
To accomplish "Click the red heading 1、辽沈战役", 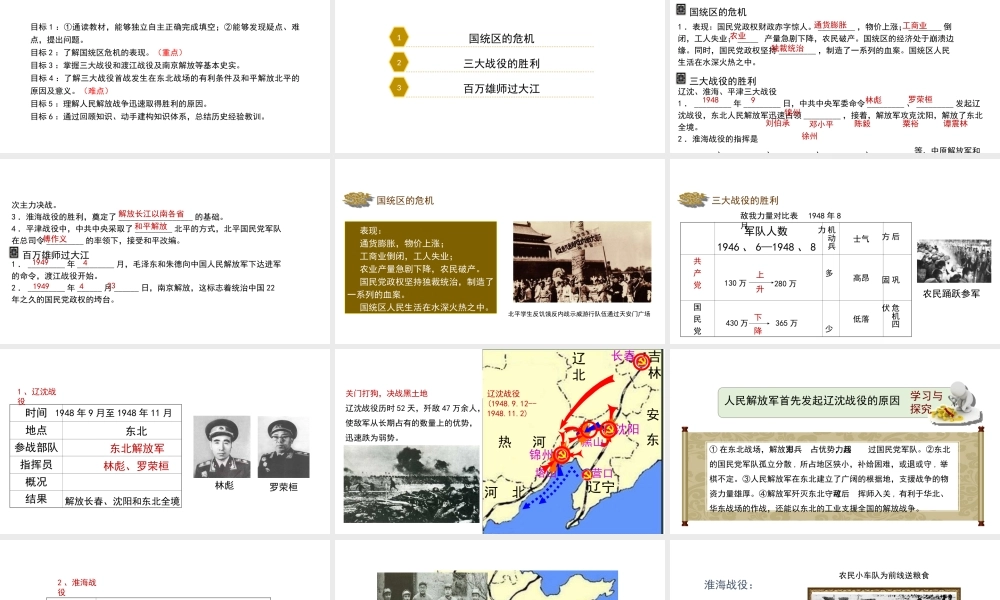I will pyautogui.click(x=37, y=396).
